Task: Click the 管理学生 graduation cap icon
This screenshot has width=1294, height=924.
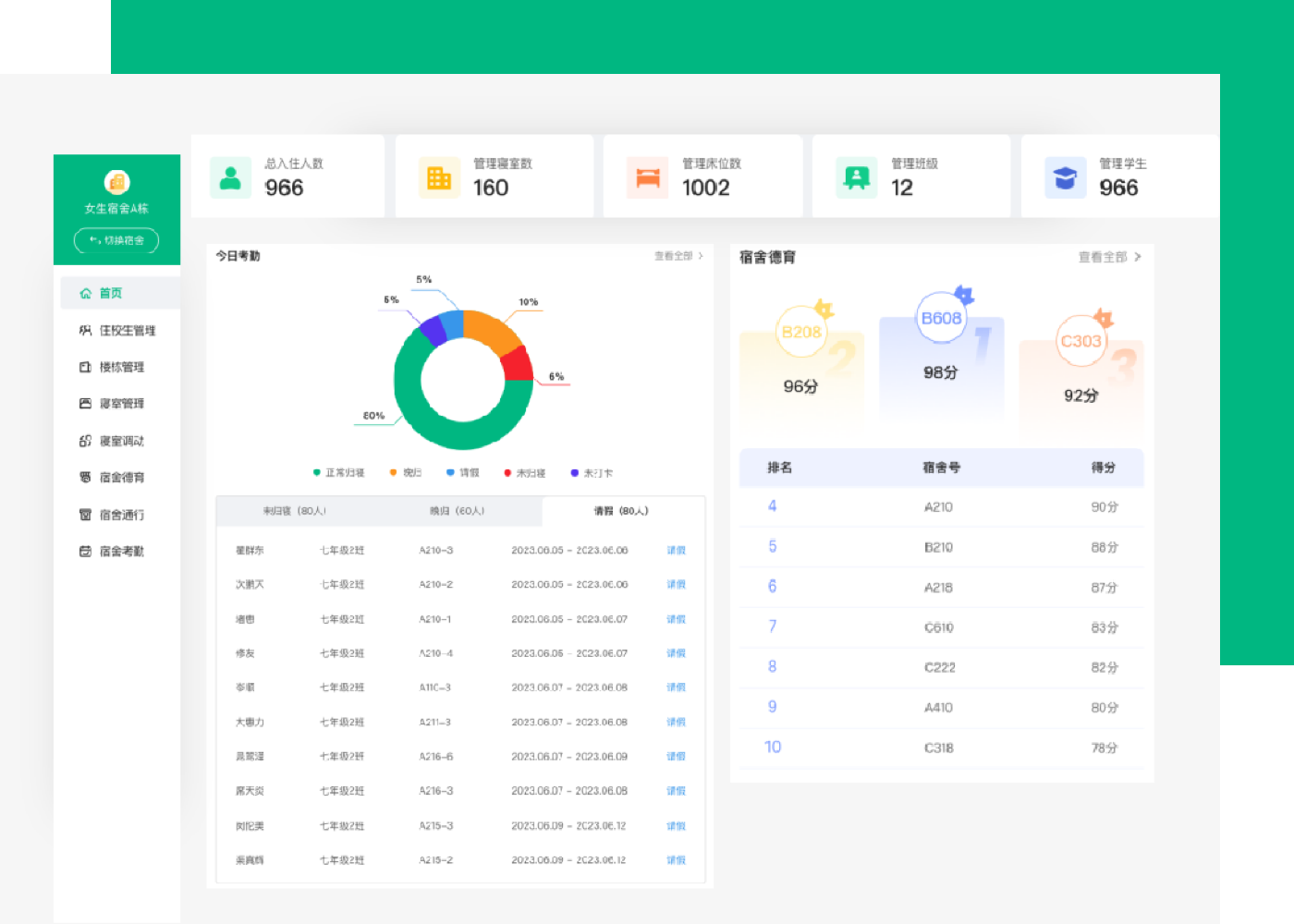Action: point(1065,176)
